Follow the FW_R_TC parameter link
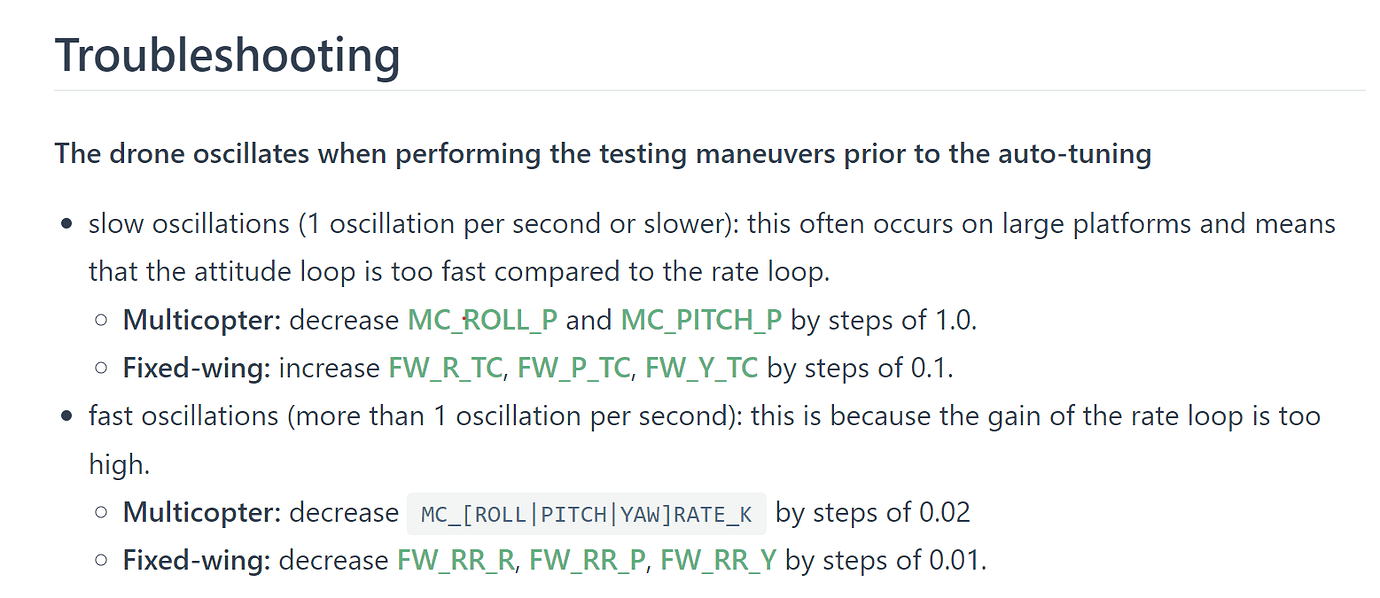The width and height of the screenshot is (1380, 598). pos(445,368)
